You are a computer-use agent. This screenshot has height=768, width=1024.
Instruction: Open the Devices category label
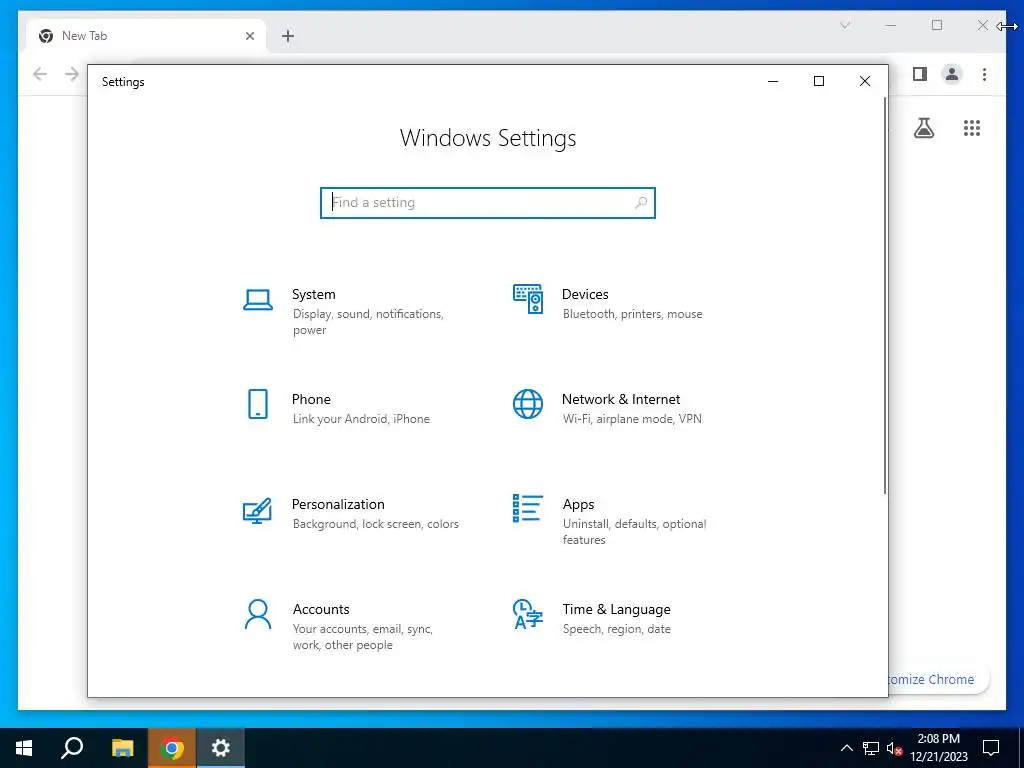point(585,295)
